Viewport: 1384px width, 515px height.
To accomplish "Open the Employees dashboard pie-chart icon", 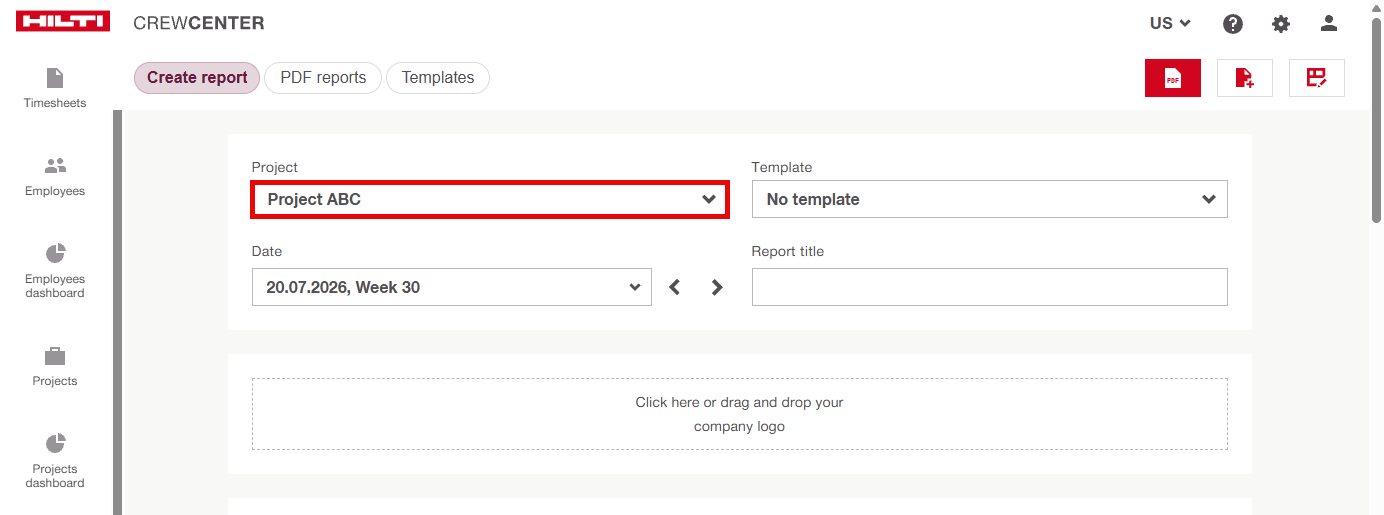I will click(x=55, y=253).
